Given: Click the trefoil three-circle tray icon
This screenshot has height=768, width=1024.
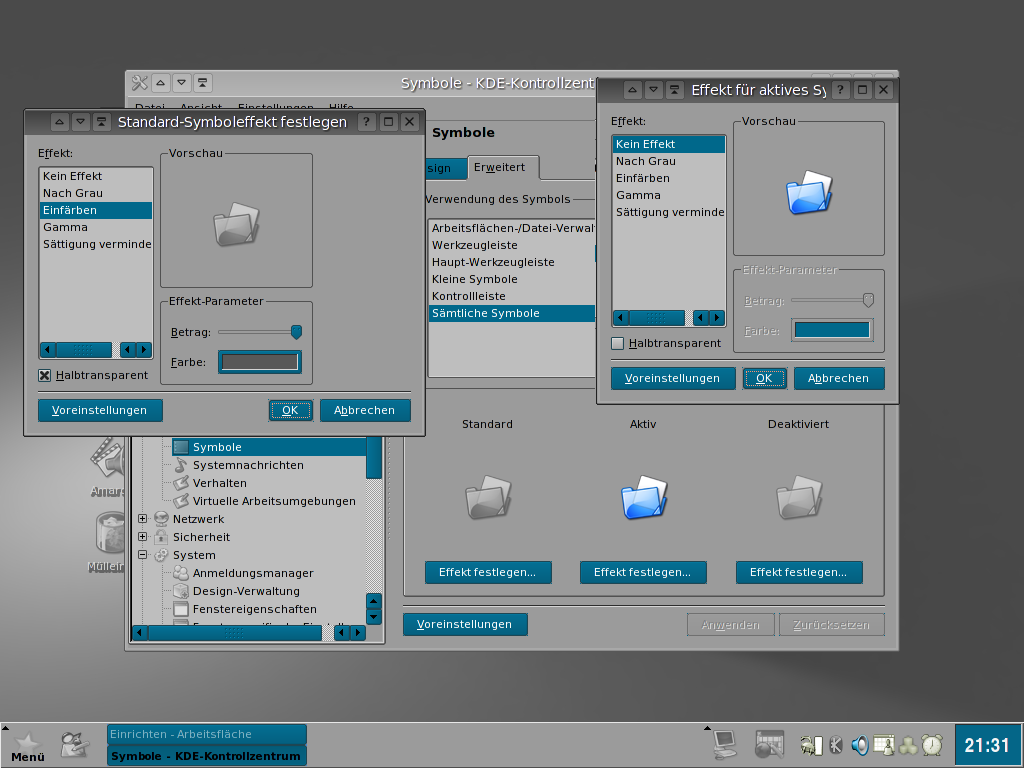Looking at the screenshot, I should (x=908, y=745).
